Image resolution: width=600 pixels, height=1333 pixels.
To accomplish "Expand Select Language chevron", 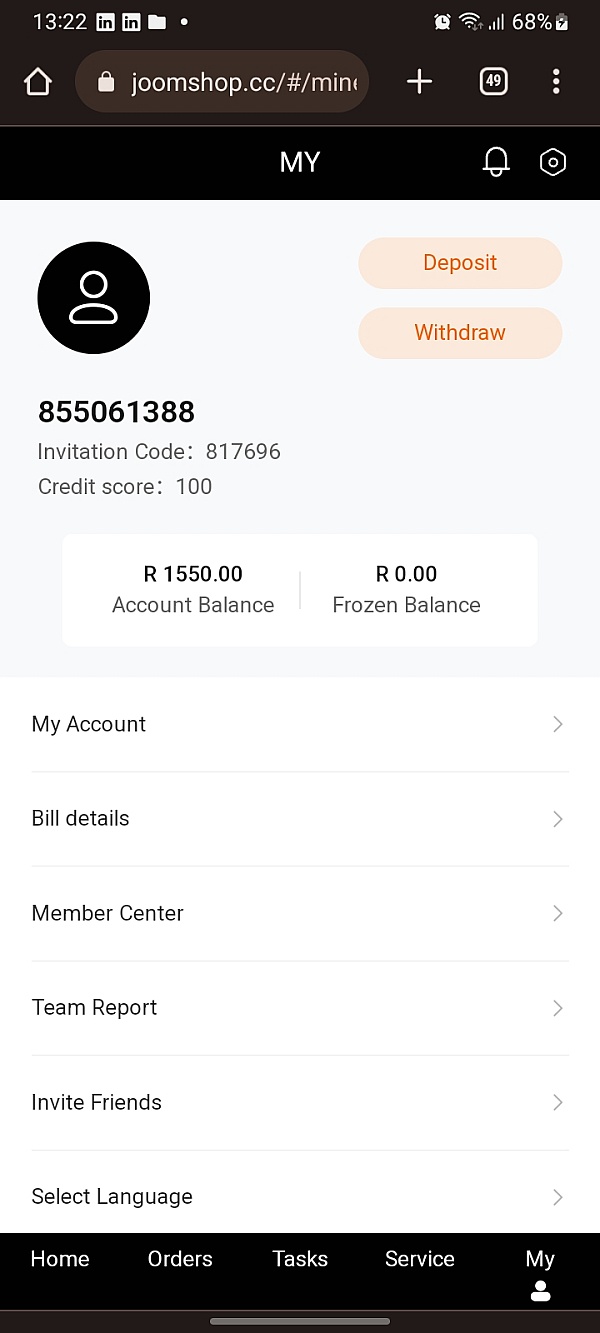I will (x=558, y=1197).
